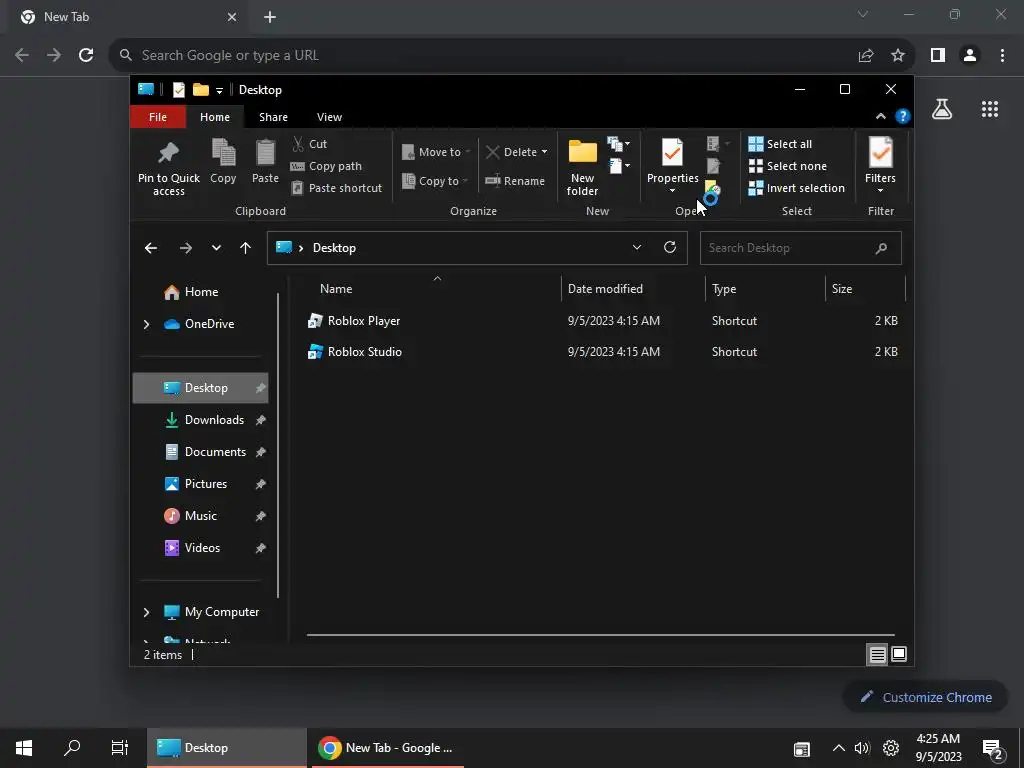Click Paste shortcut
The width and height of the screenshot is (1024, 768).
(336, 188)
